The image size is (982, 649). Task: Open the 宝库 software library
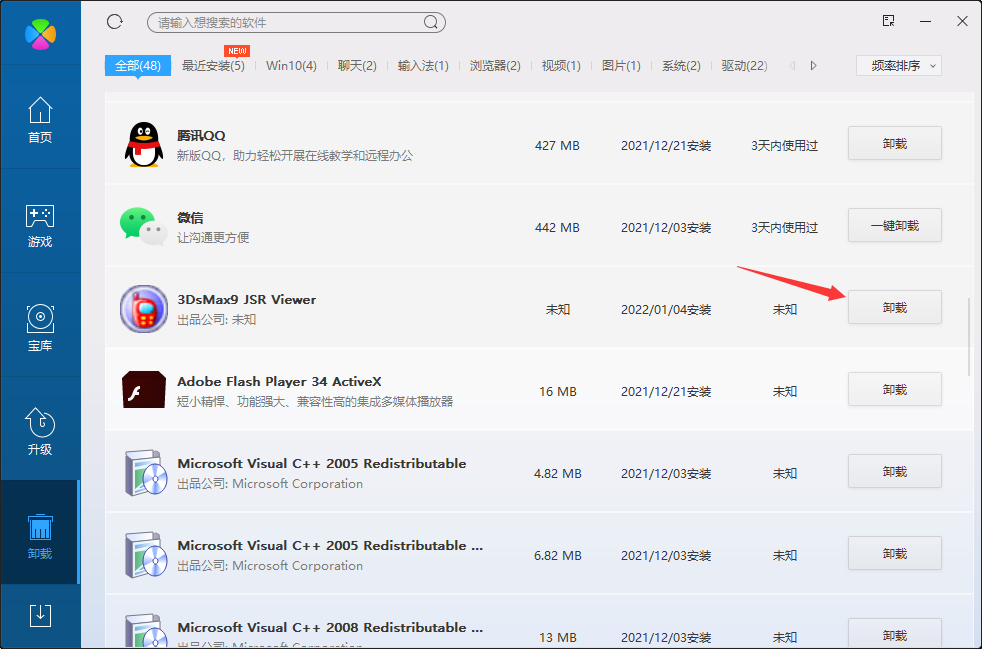pyautogui.click(x=40, y=328)
